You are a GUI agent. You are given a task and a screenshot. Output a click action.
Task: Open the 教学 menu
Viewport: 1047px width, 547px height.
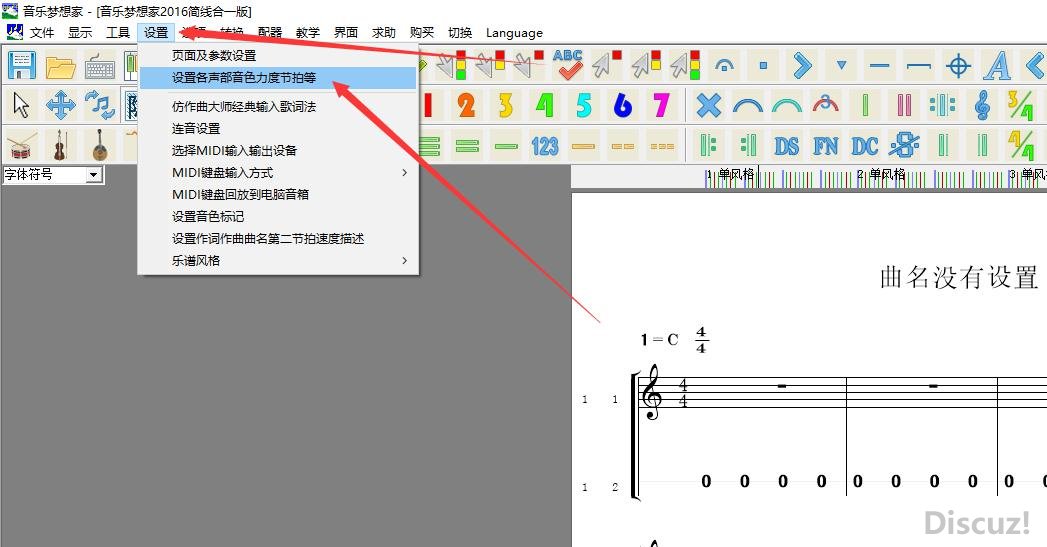click(308, 32)
